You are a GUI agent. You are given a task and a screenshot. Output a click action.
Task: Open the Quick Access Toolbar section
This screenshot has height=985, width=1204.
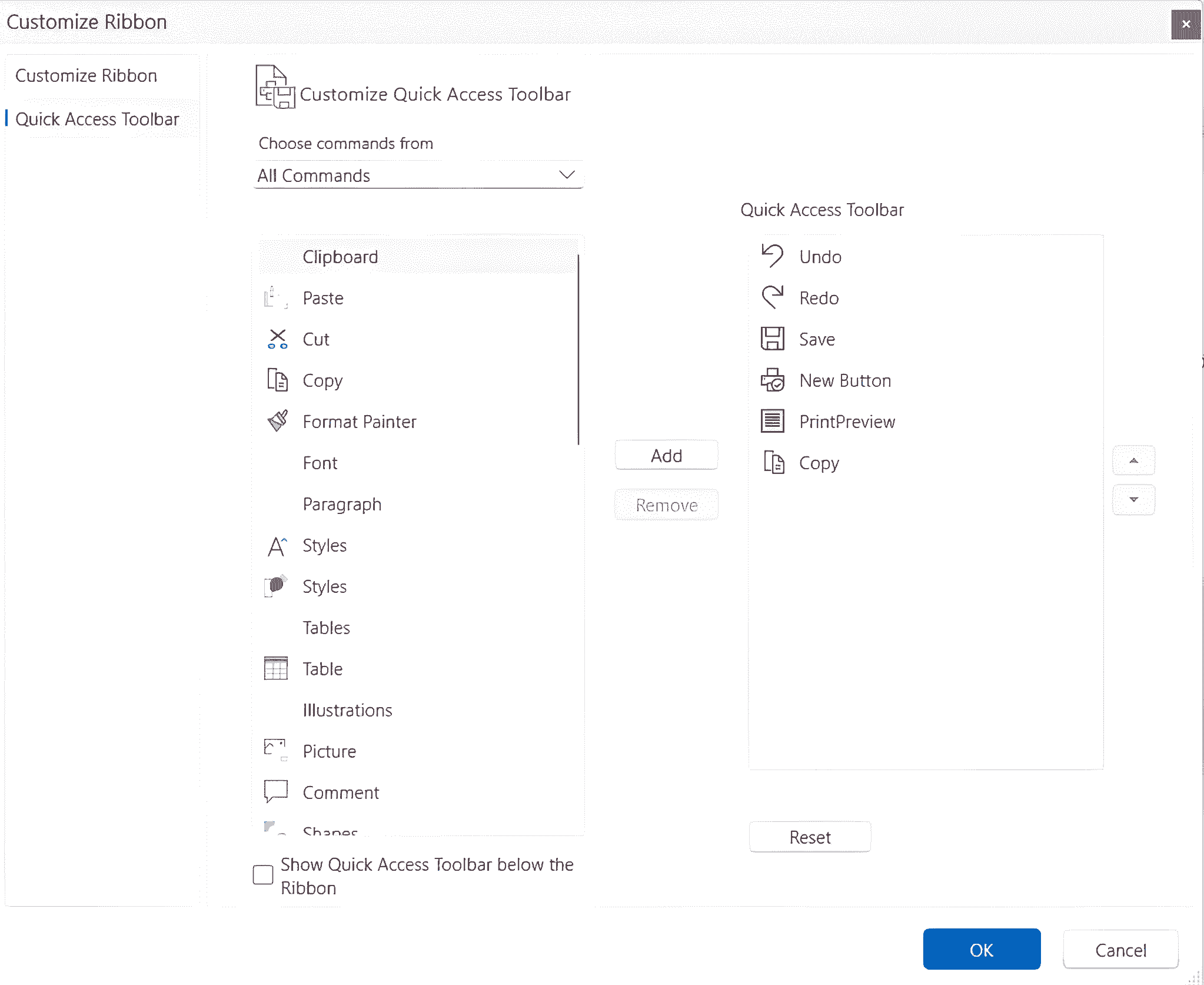[x=98, y=119]
